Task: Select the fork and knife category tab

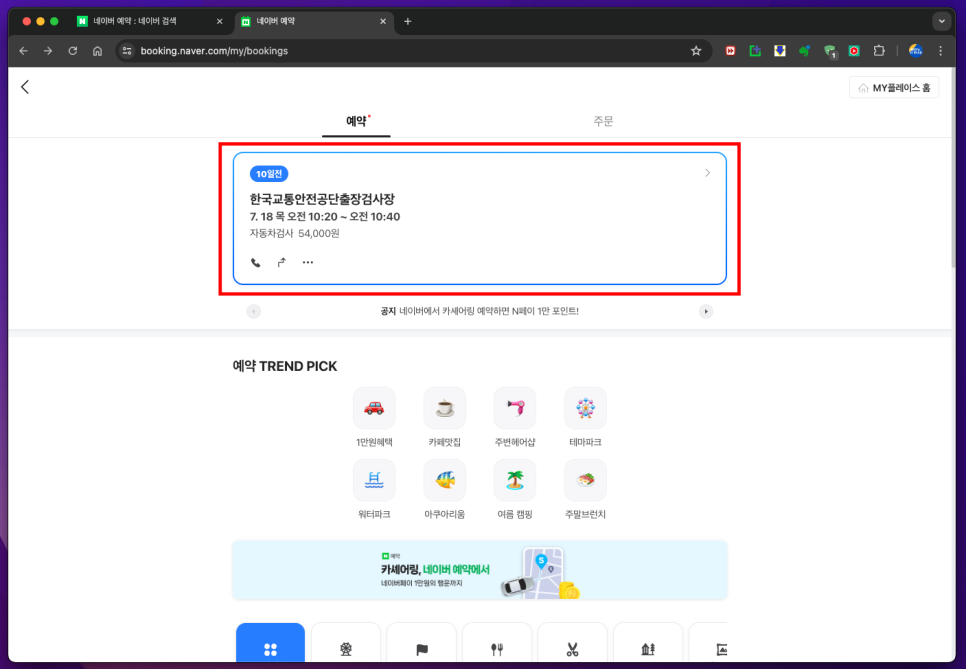Action: (x=497, y=643)
